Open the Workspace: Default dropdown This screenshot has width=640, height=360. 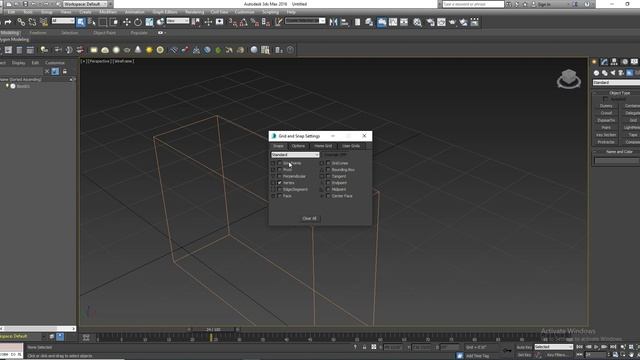click(85, 4)
